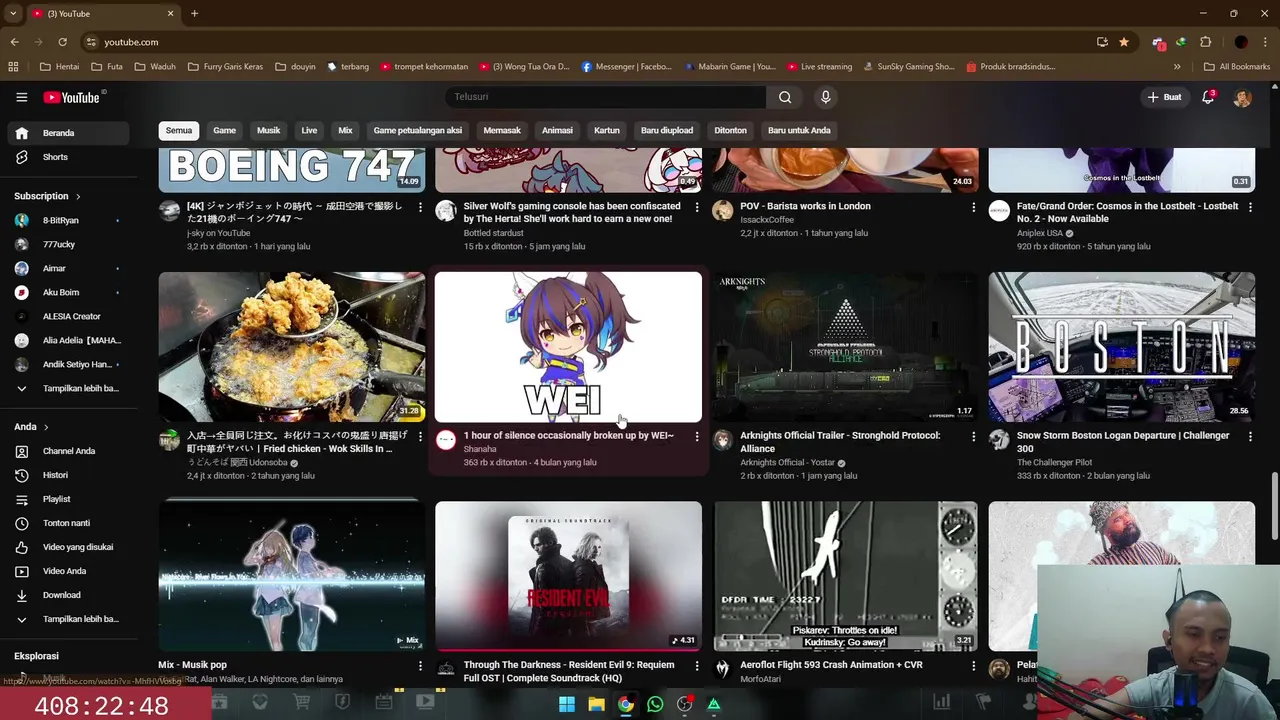The height and width of the screenshot is (720, 1280).
Task: Open Shorts from the sidebar
Action: coord(68,157)
